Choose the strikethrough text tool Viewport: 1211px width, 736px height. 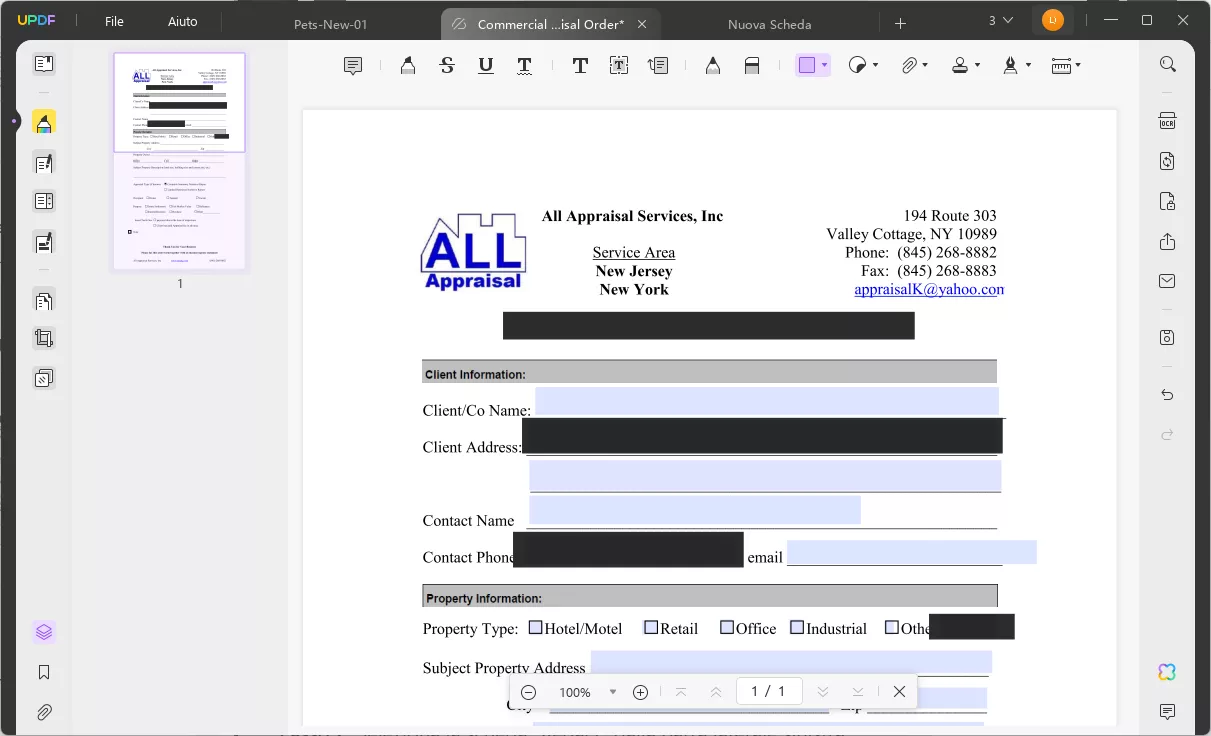click(447, 66)
